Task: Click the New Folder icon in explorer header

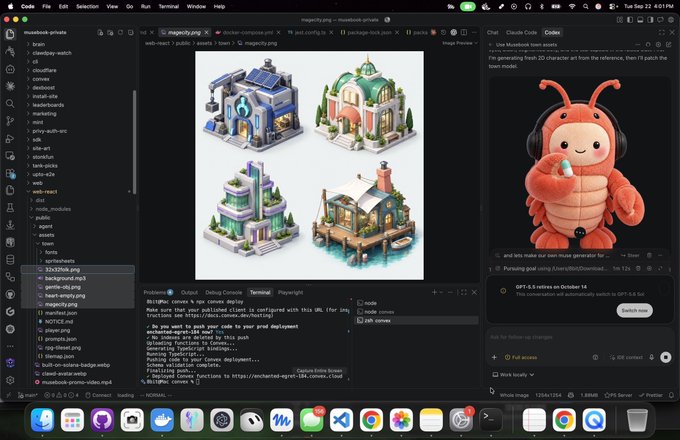Action: point(110,33)
